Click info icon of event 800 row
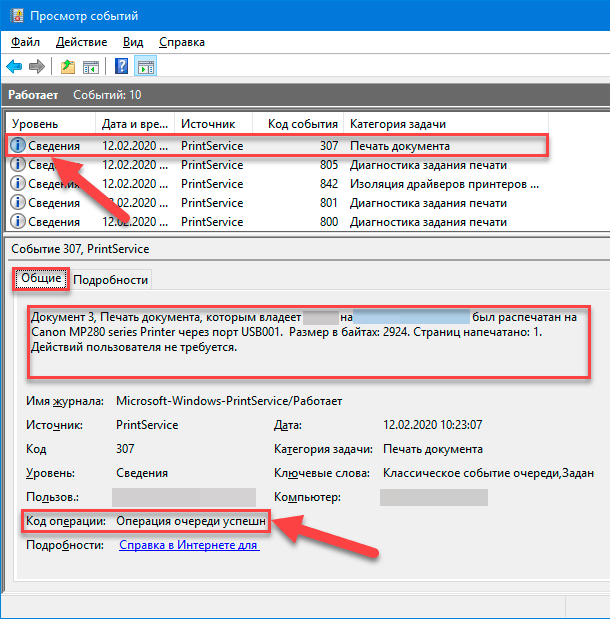610x619 pixels. tap(18, 221)
